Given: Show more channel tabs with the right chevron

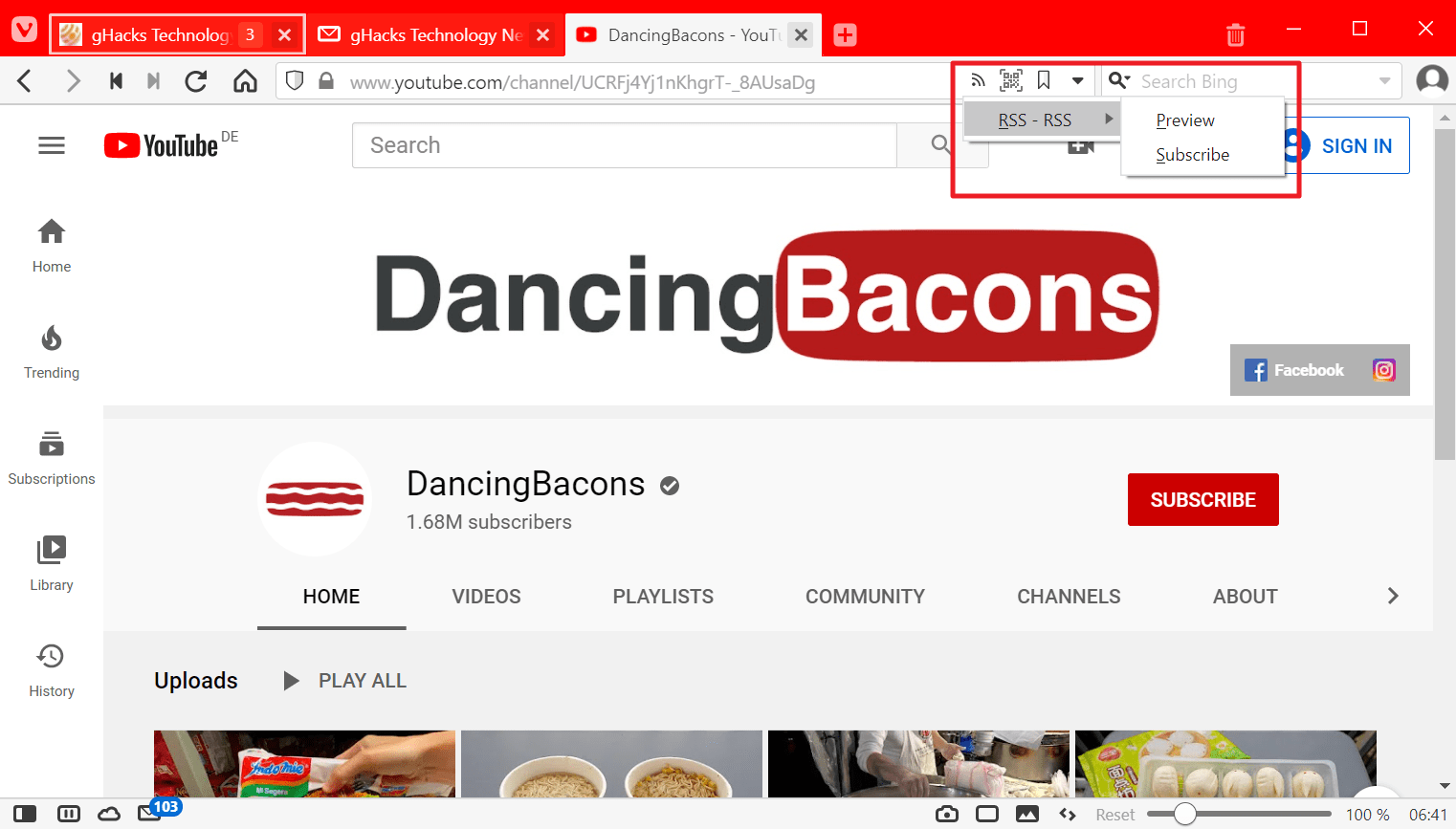Looking at the screenshot, I should click(x=1393, y=596).
